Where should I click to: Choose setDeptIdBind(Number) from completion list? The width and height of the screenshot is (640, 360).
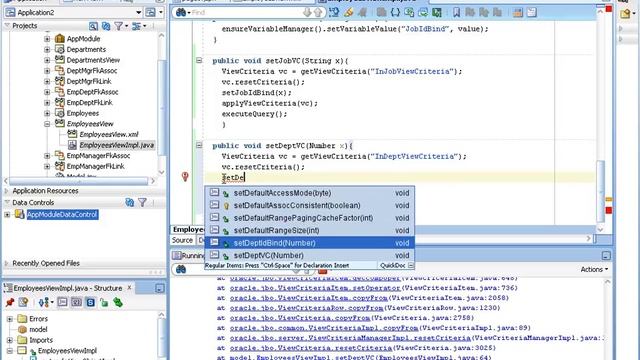pos(309,243)
